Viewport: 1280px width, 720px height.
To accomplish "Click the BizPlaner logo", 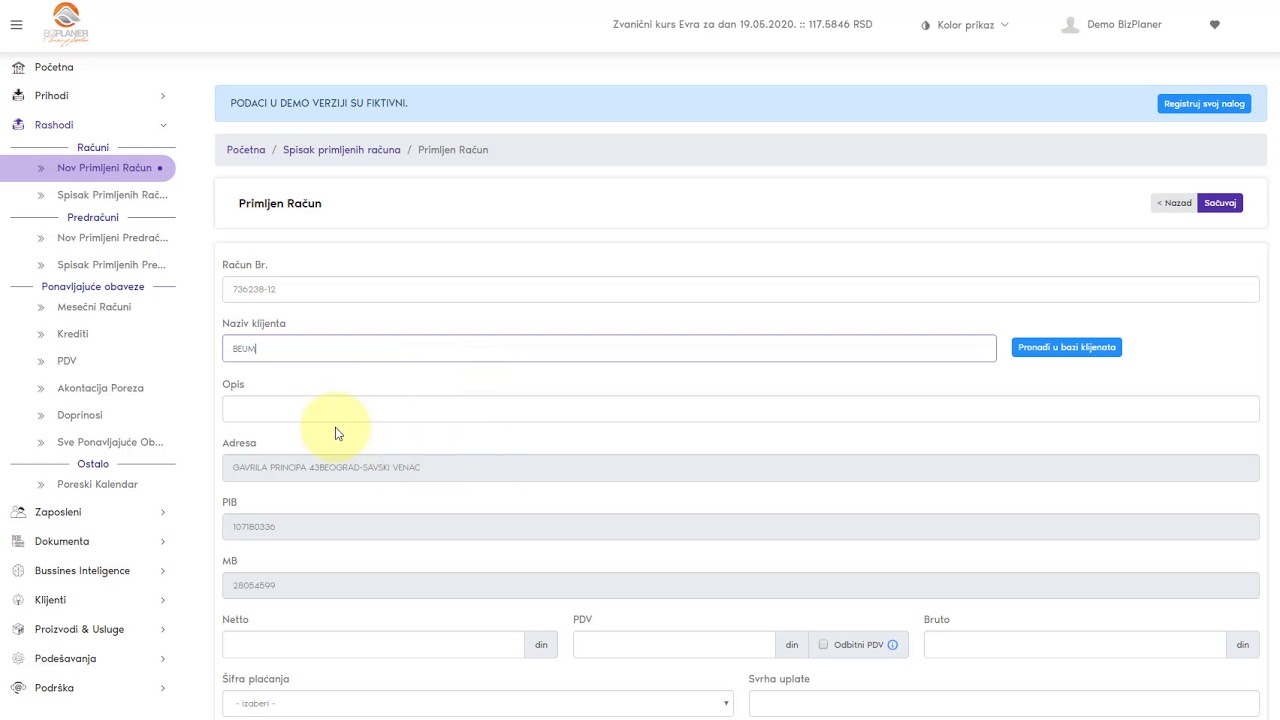I will pos(66,24).
